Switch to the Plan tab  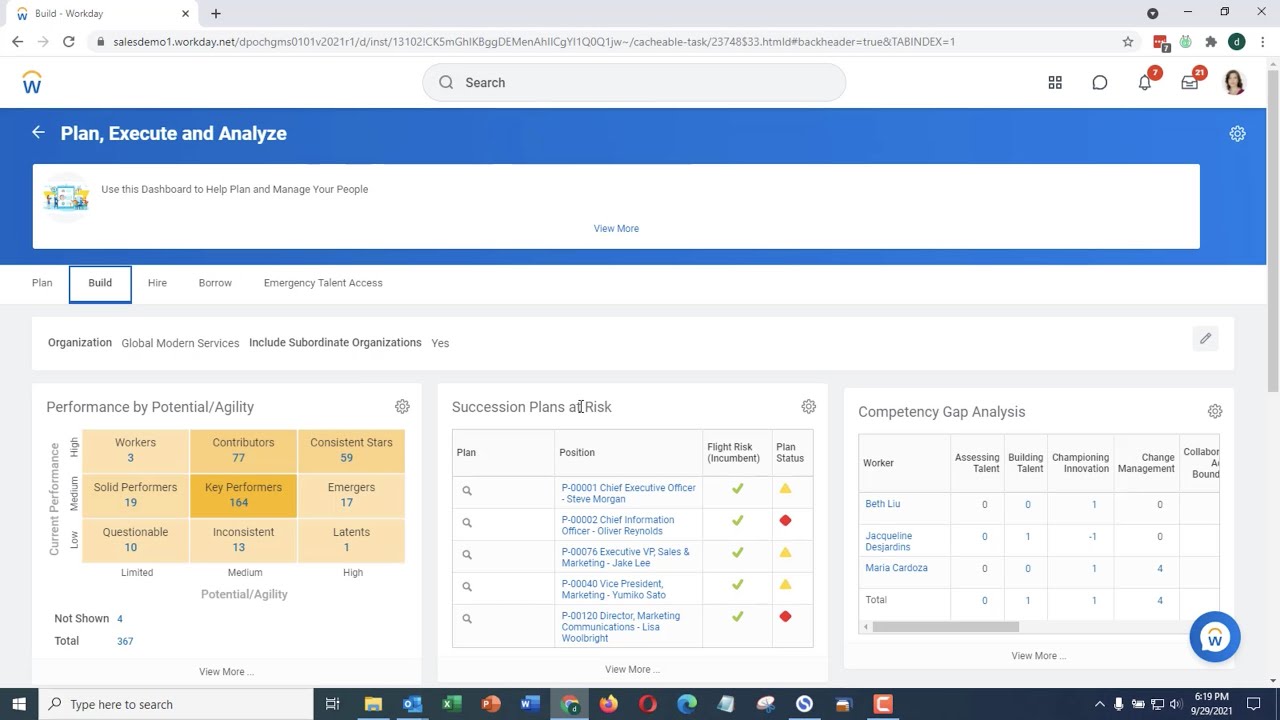(x=42, y=283)
